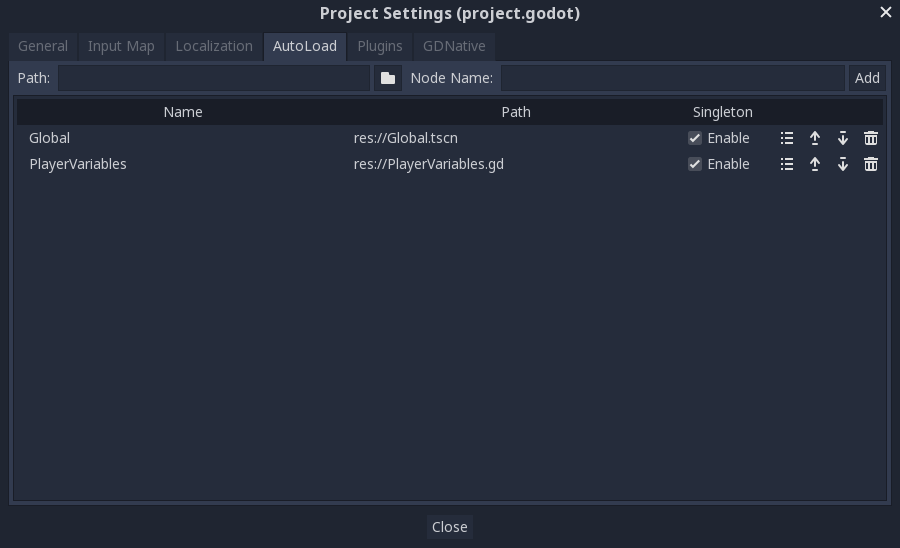This screenshot has width=900, height=548.
Task: Open the file list for PlayerVariables autoload
Action: pyautogui.click(x=787, y=164)
